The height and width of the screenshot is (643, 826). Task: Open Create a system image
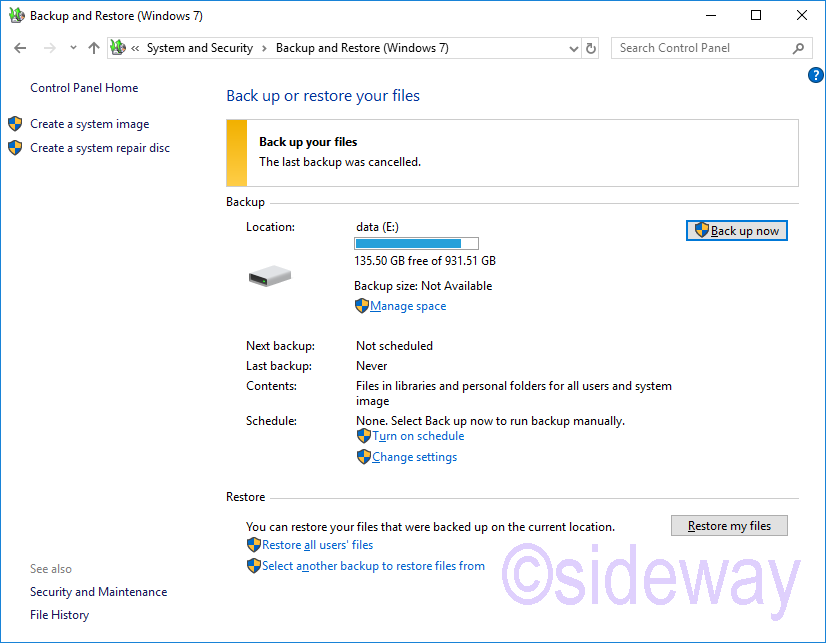point(89,124)
